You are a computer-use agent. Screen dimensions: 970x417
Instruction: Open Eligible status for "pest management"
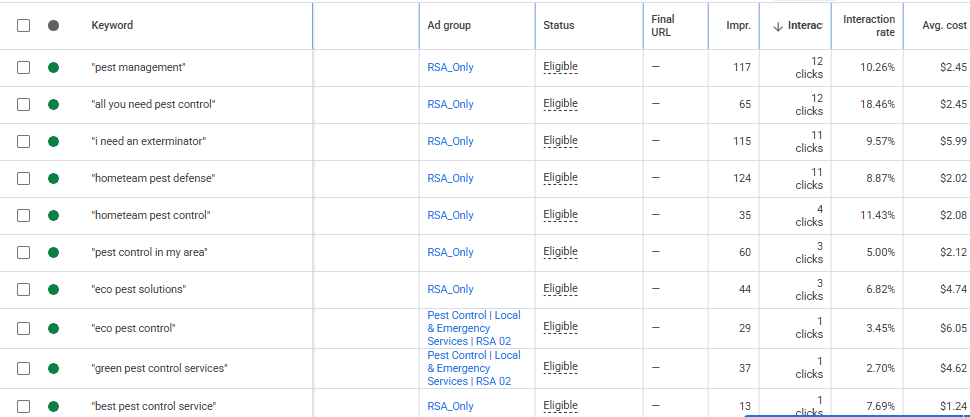[x=560, y=67]
